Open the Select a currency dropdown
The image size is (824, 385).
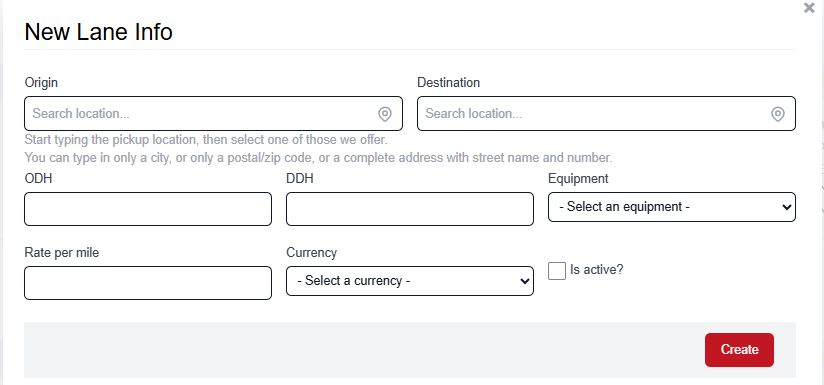410,281
